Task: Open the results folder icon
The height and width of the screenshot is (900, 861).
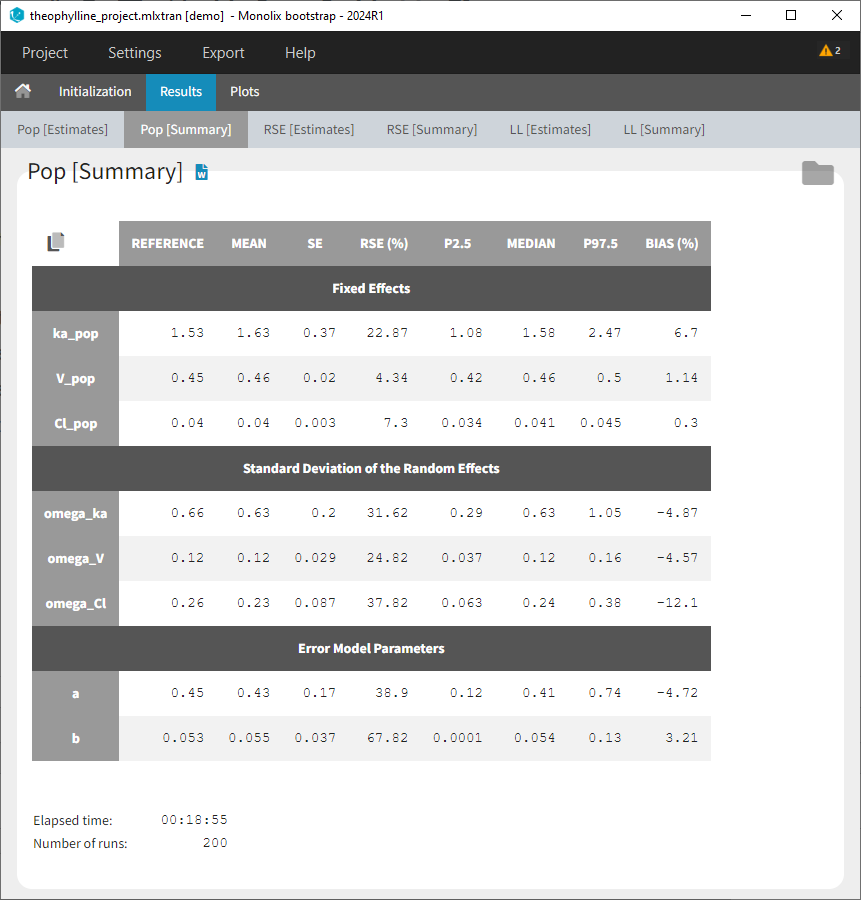Action: (x=817, y=173)
